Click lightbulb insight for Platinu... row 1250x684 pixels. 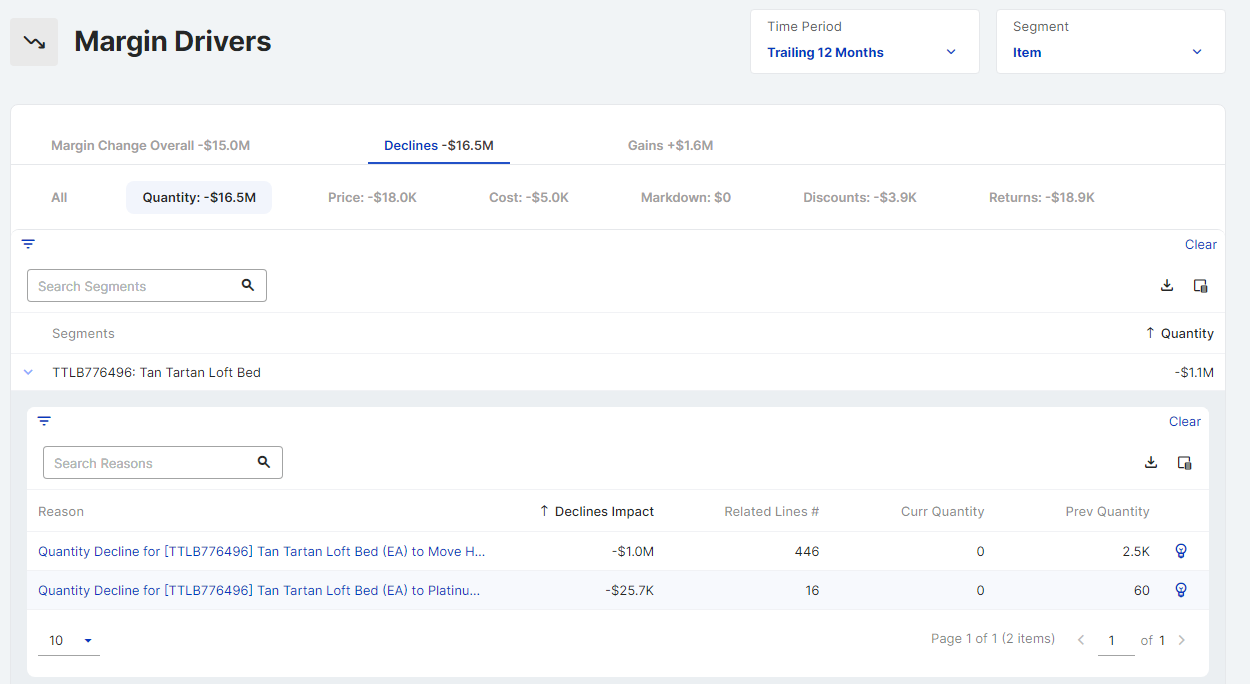pyautogui.click(x=1180, y=590)
